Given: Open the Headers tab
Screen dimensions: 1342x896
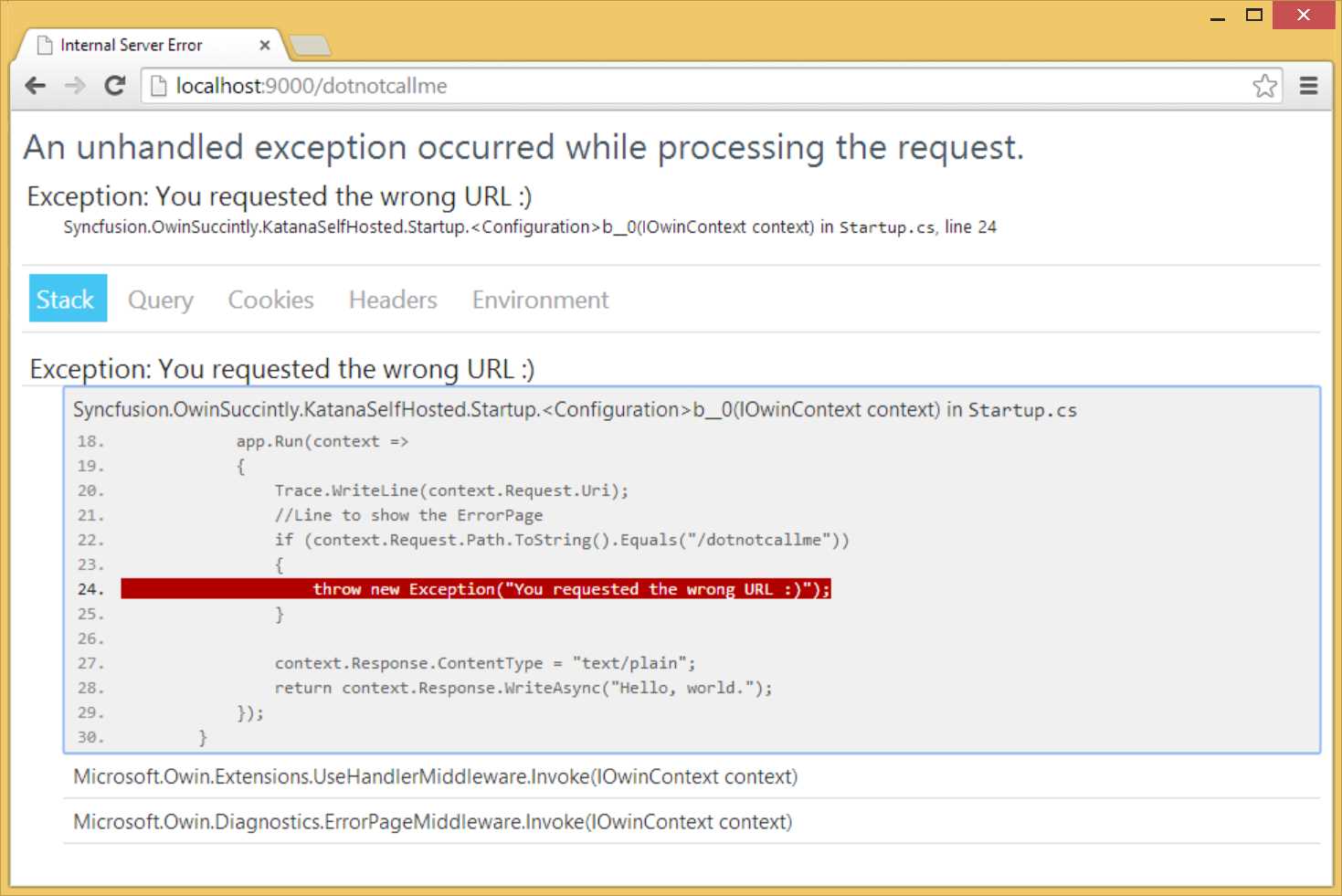Looking at the screenshot, I should [x=393, y=300].
